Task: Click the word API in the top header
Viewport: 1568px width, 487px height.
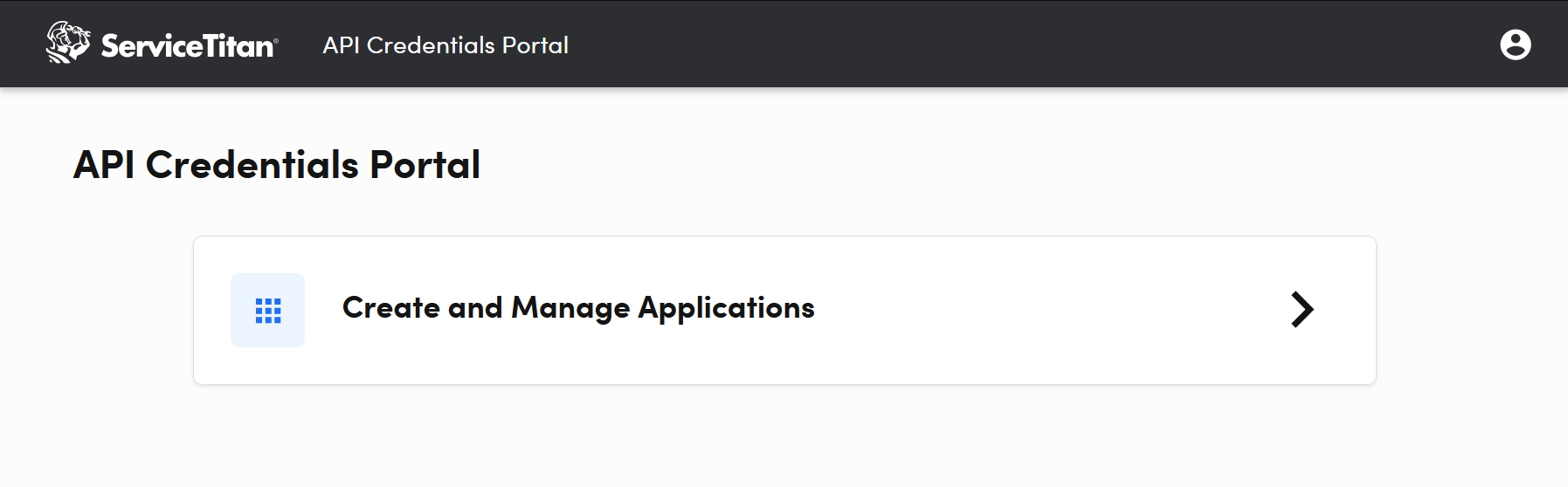Action: pyautogui.click(x=341, y=45)
